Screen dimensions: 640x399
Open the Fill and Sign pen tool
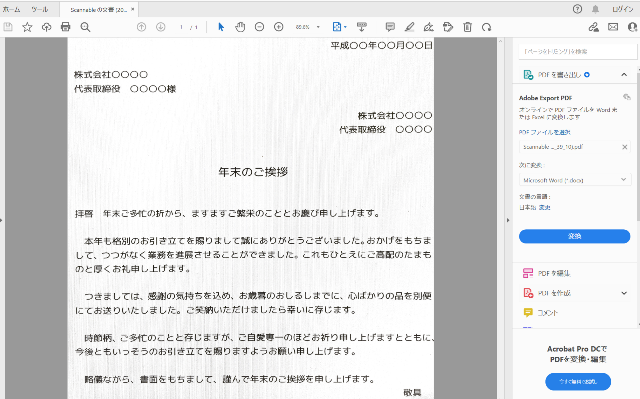[x=429, y=27]
